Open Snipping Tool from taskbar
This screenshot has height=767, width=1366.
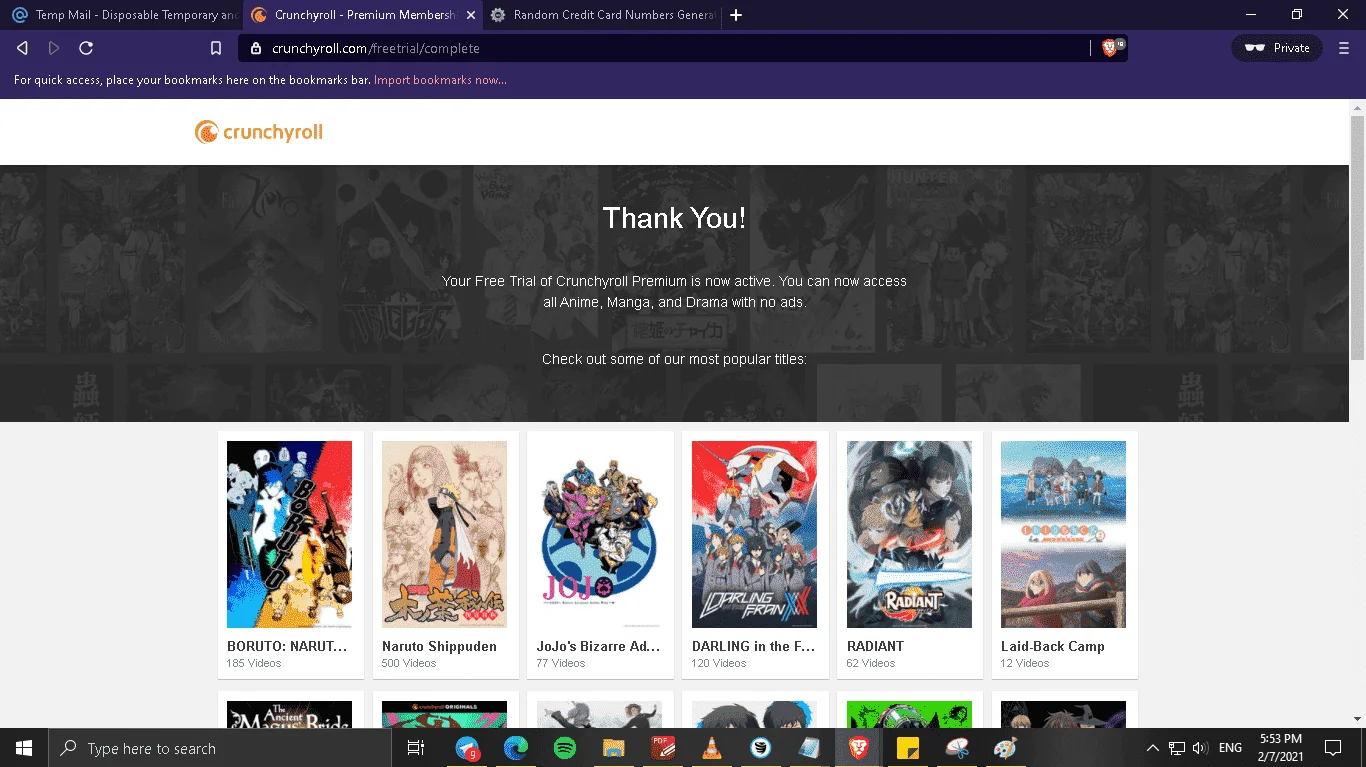956,748
